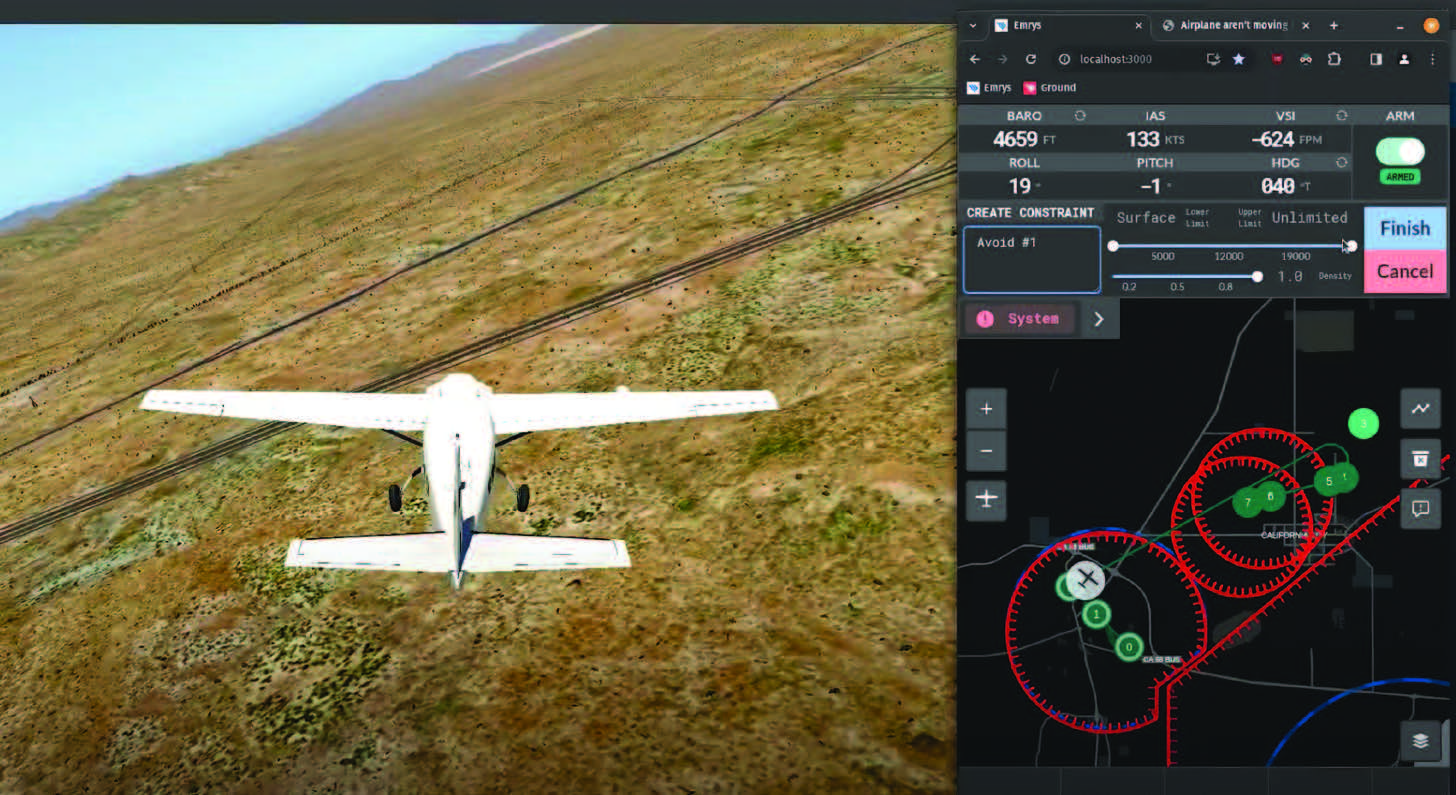Select the flight chart icon on right sidebar
This screenshot has width=1456, height=795.
[1420, 409]
